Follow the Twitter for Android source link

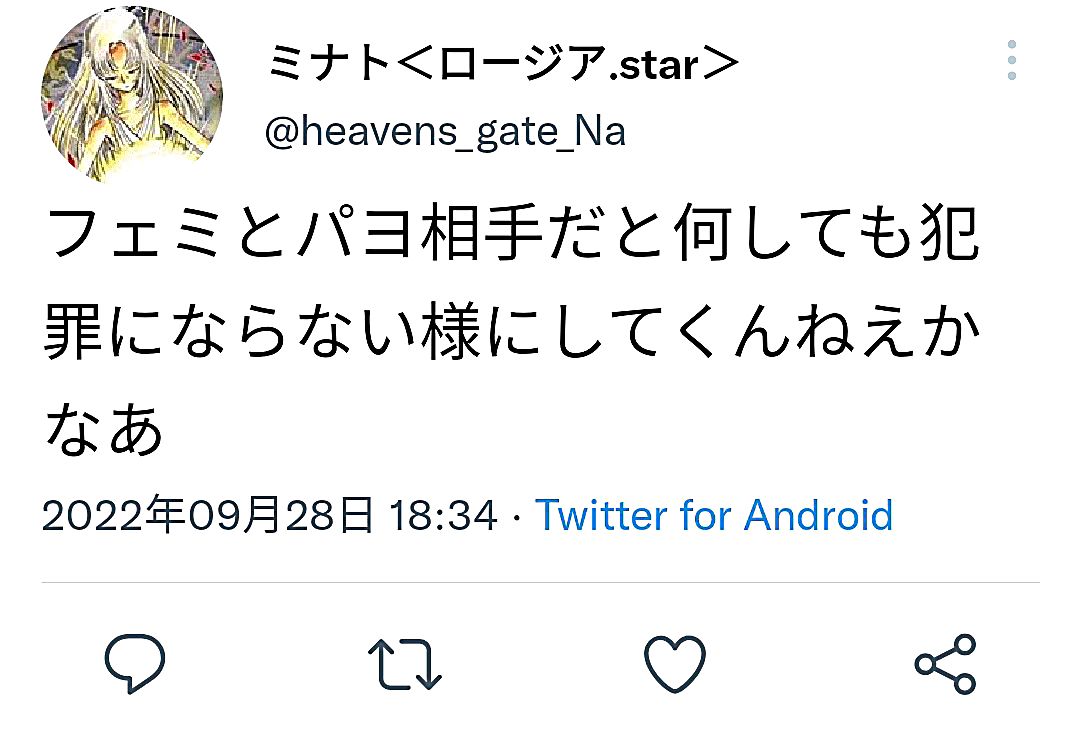pos(714,515)
